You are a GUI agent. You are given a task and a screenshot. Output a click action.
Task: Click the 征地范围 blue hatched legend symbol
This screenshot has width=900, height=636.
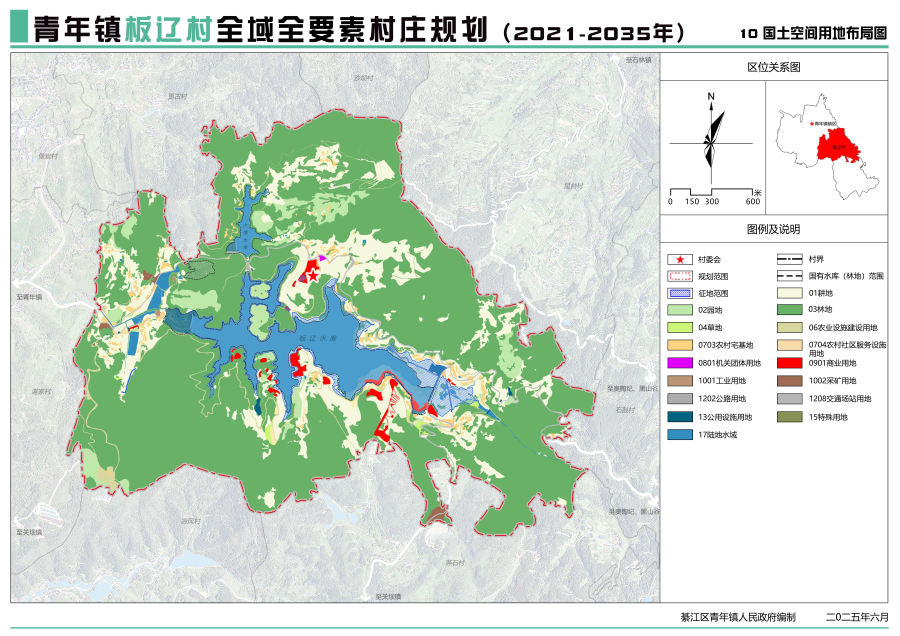click(x=680, y=294)
